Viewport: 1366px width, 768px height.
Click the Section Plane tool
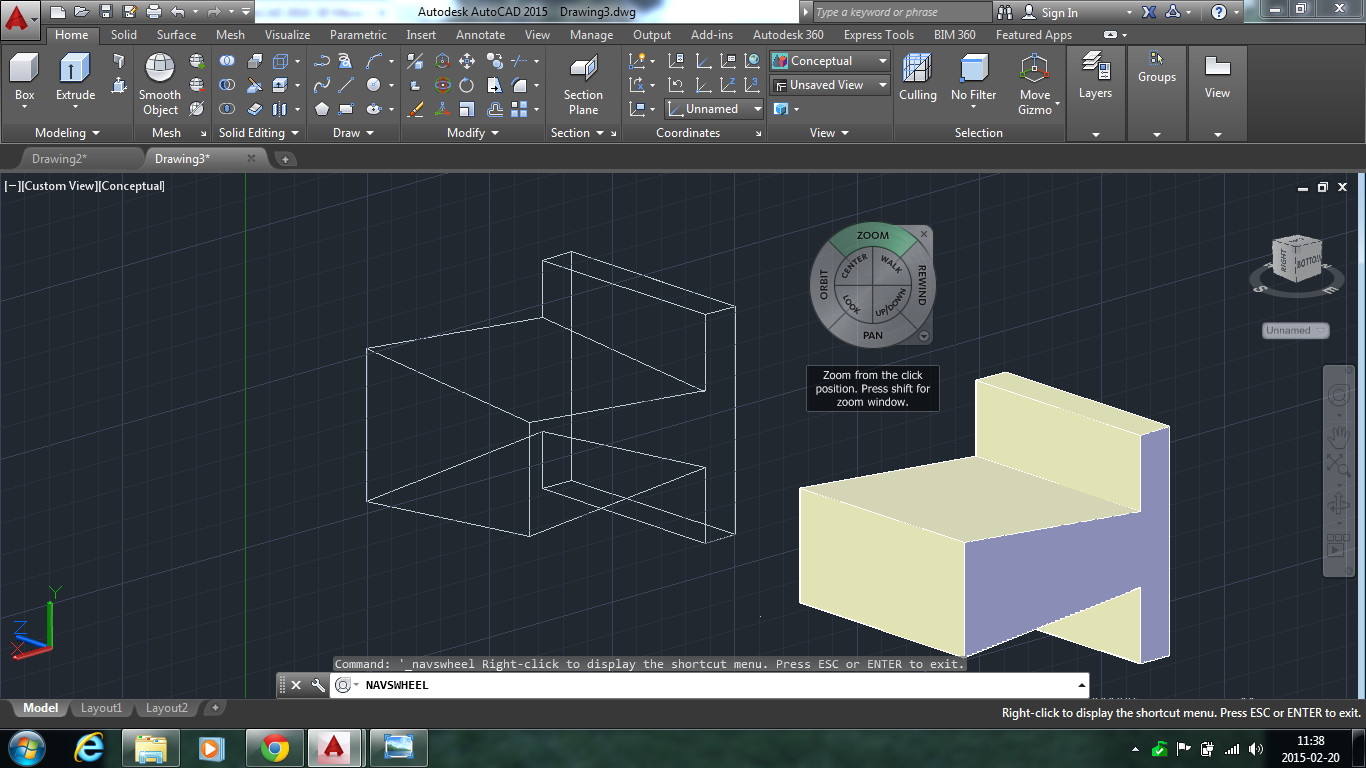coord(583,70)
